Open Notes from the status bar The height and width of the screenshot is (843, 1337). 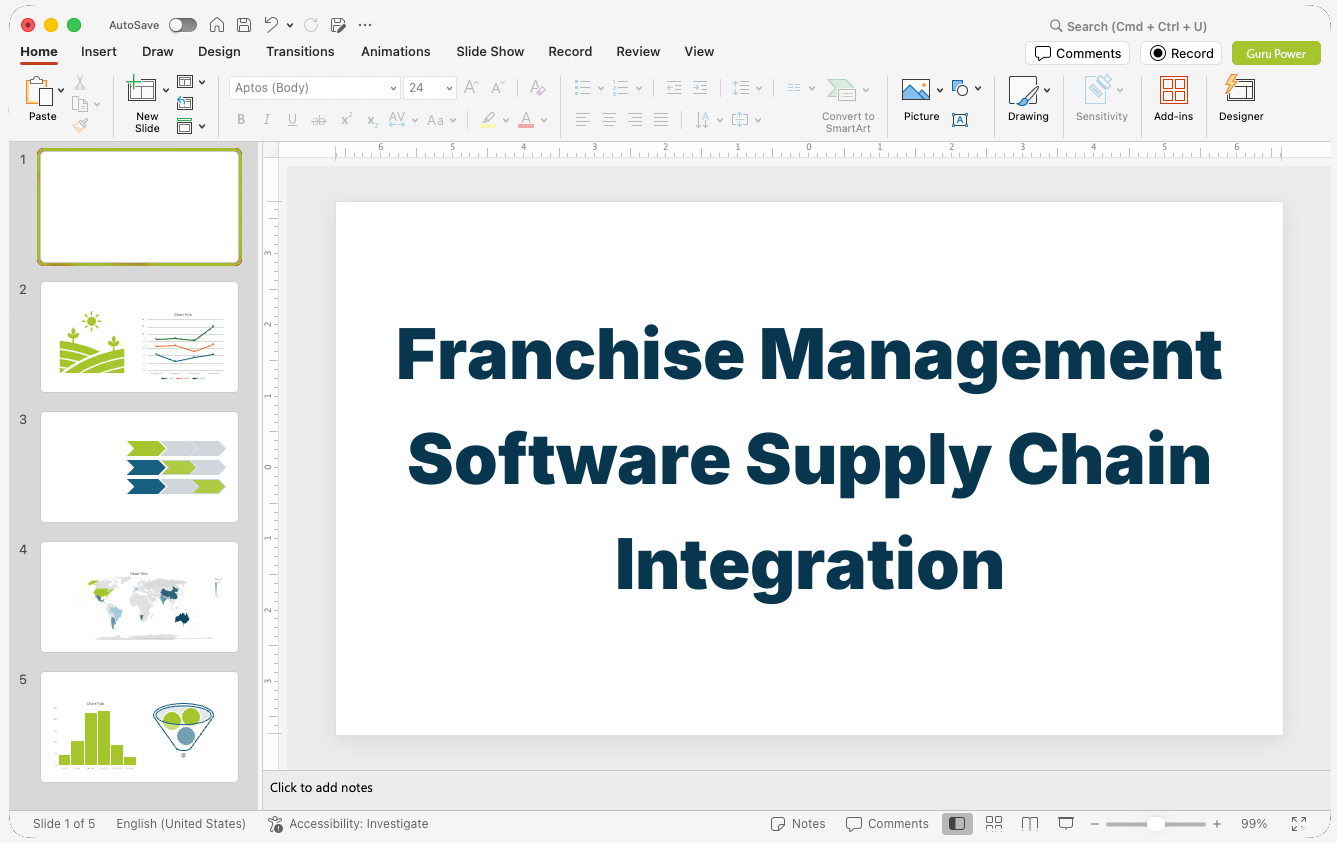[798, 824]
